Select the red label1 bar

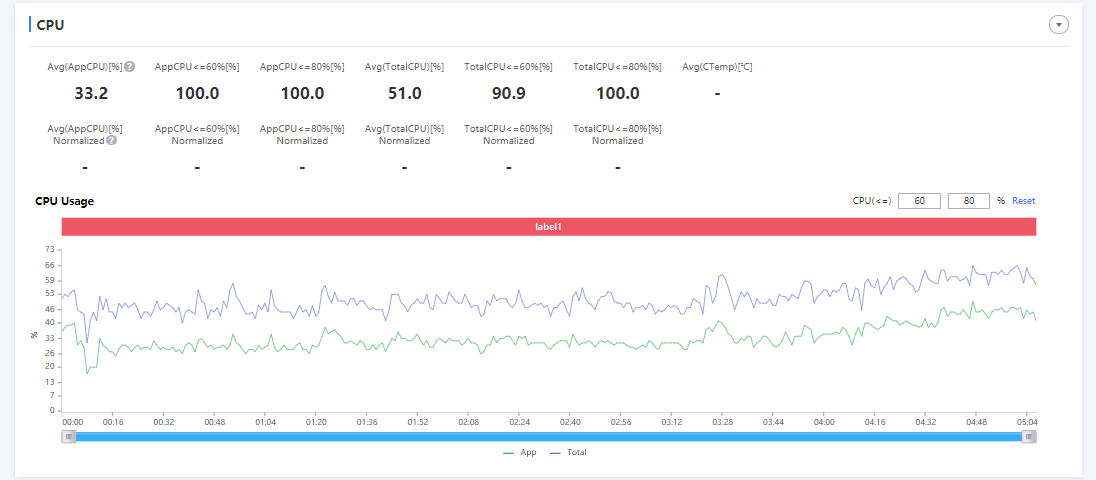click(x=549, y=226)
